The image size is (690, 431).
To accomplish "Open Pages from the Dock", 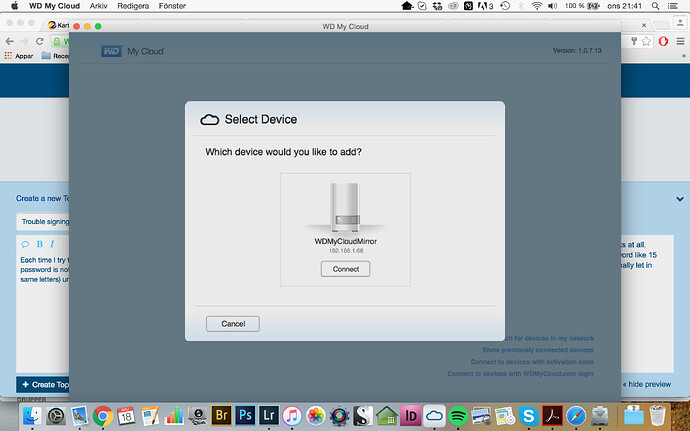I will tap(150, 415).
